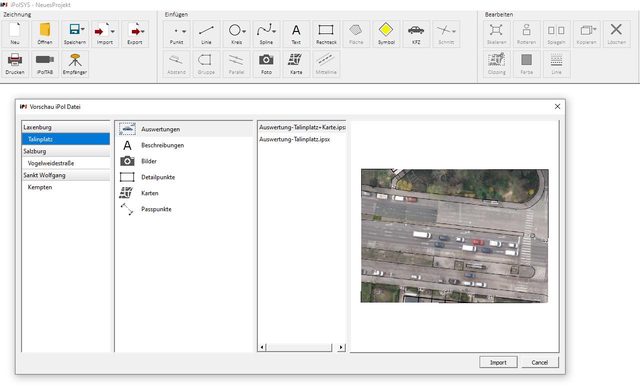
Task: Choose the Passpunkte category
Action: (x=184, y=209)
